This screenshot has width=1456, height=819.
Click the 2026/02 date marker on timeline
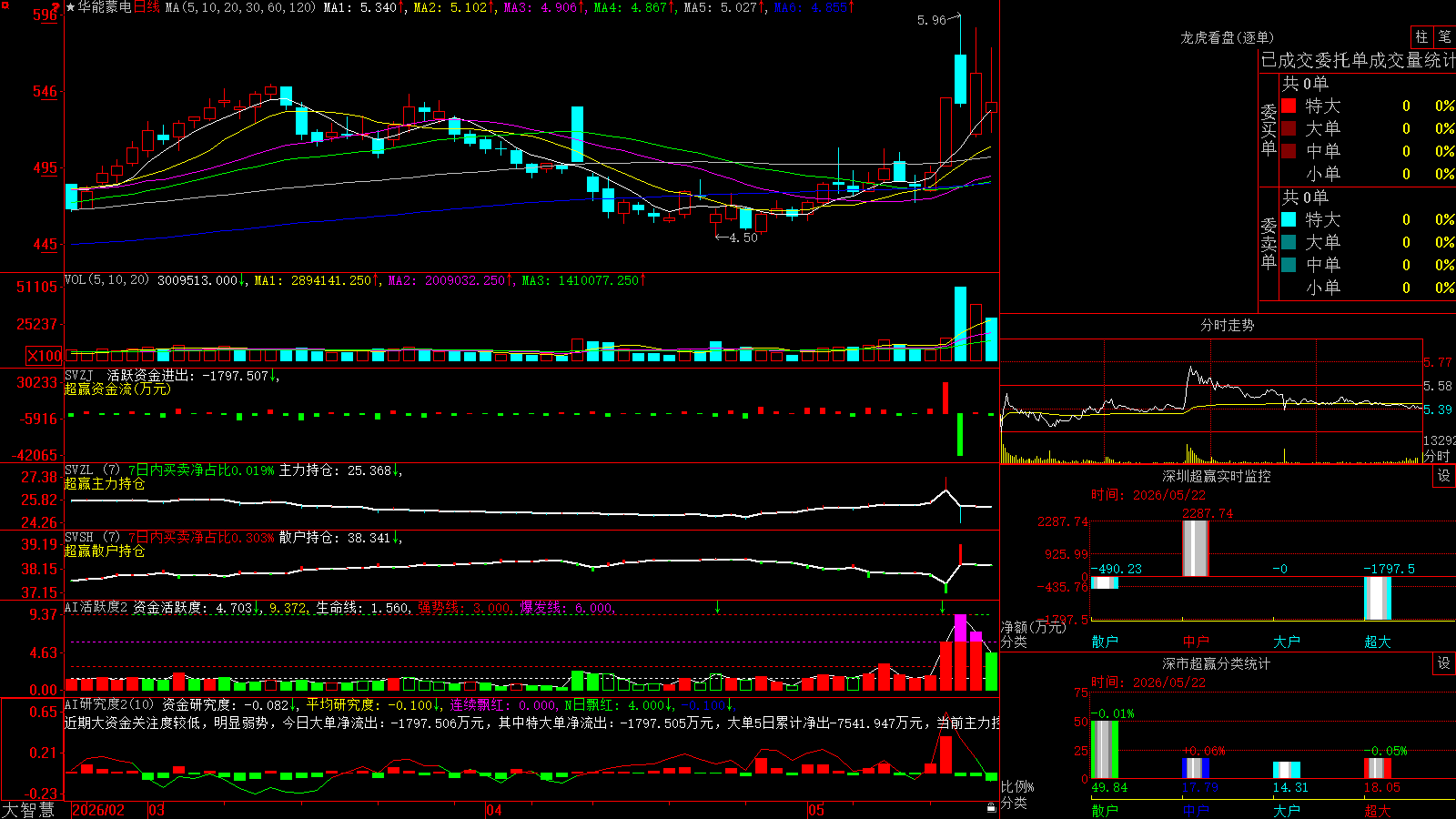coord(97,810)
